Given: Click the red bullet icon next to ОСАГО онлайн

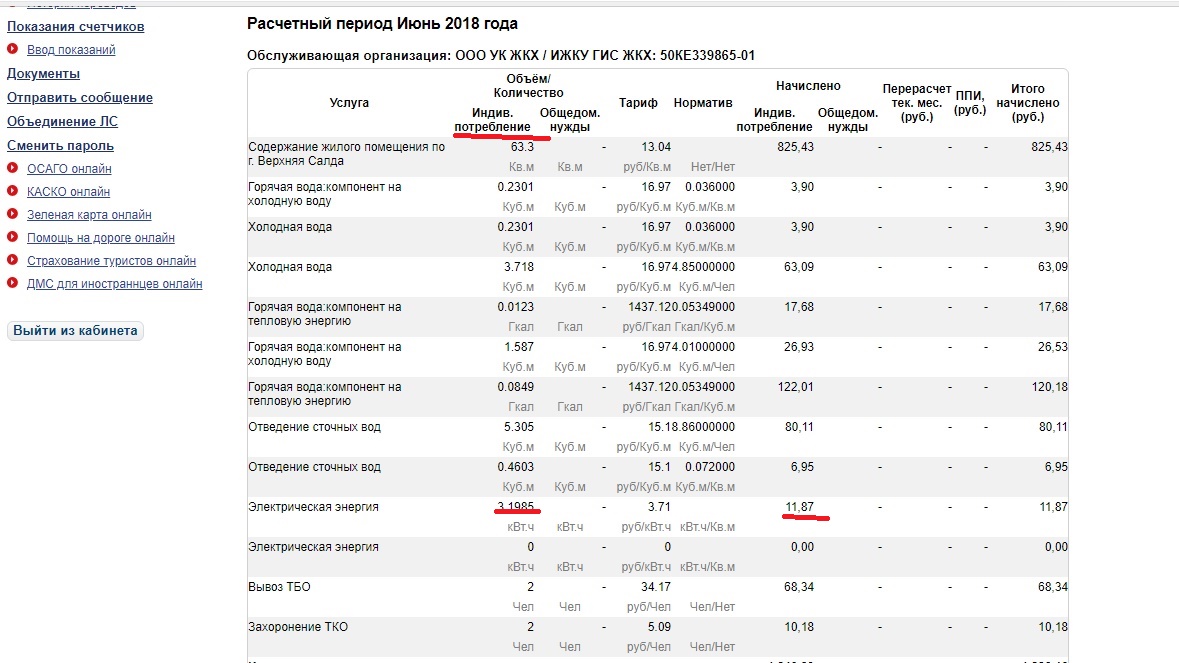Looking at the screenshot, I should (12, 169).
